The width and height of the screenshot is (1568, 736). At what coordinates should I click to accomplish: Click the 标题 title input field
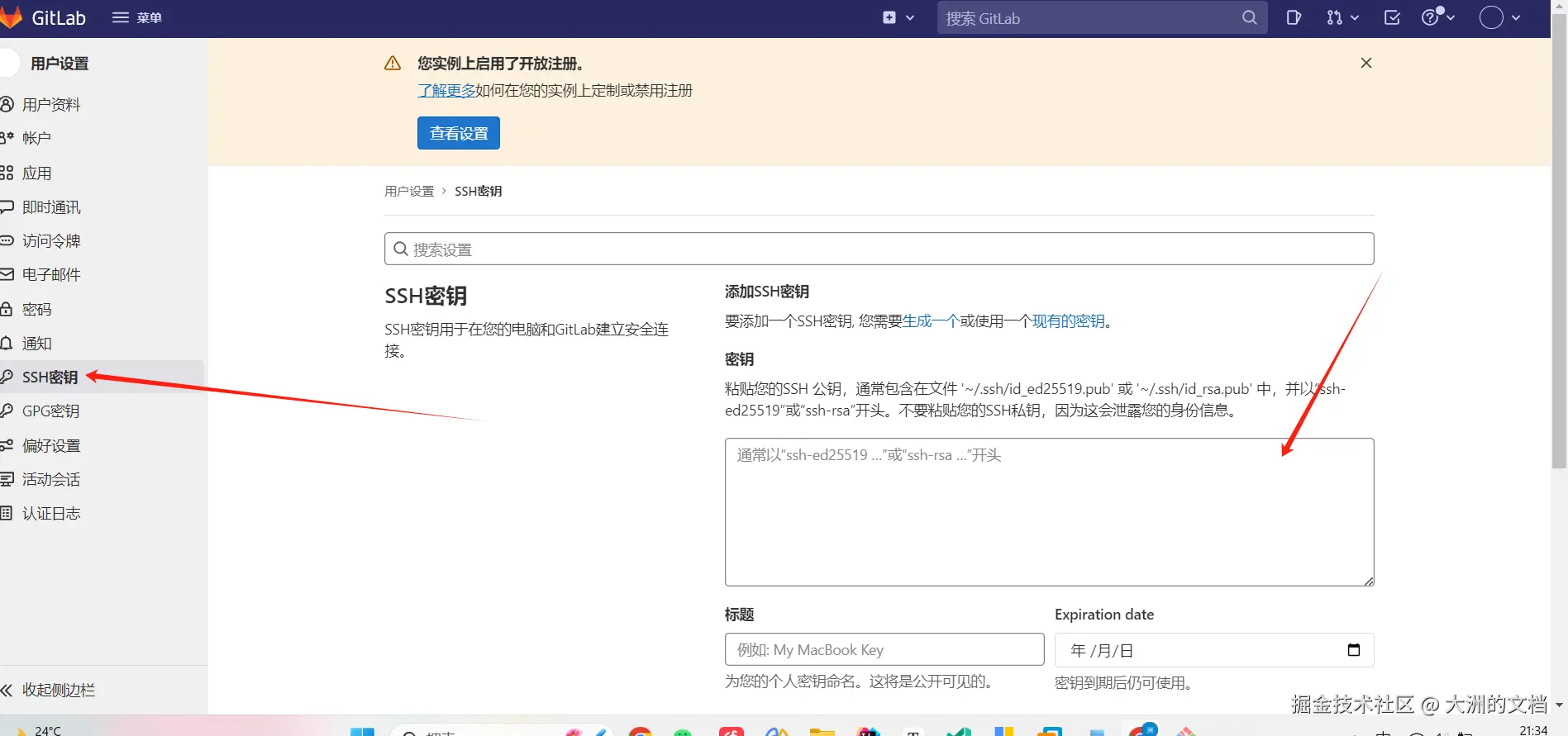point(884,649)
